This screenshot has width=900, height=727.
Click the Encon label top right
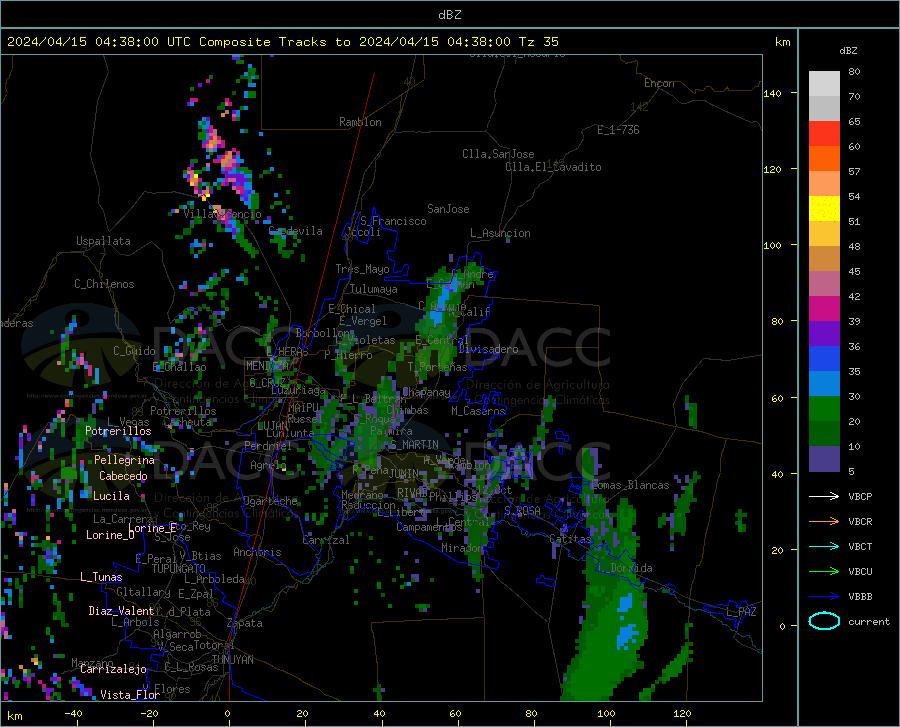[x=659, y=83]
